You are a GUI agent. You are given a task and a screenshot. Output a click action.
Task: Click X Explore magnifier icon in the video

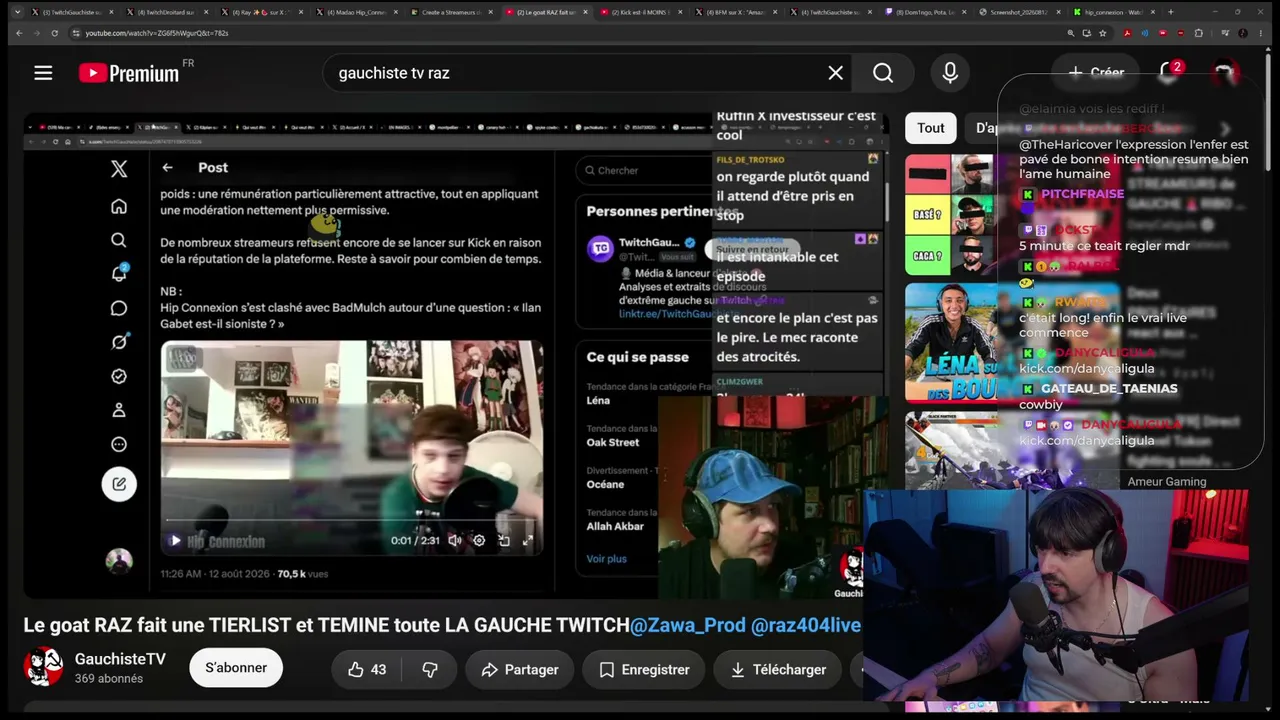pos(119,240)
